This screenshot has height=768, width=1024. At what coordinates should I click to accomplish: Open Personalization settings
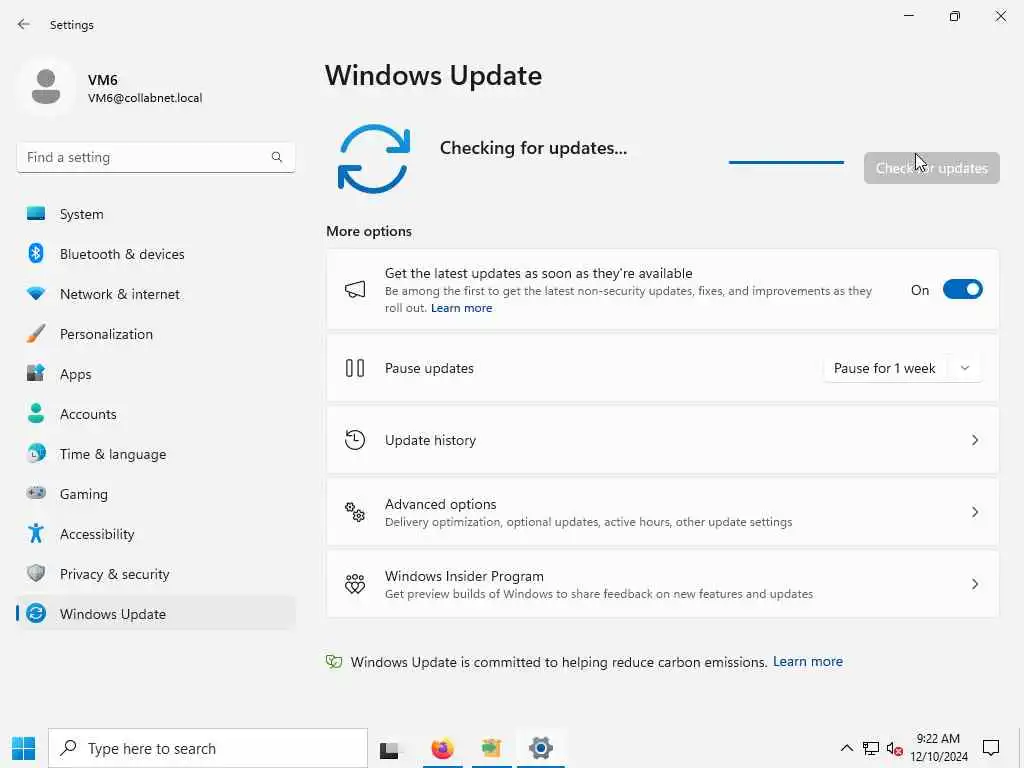[x=155, y=334]
